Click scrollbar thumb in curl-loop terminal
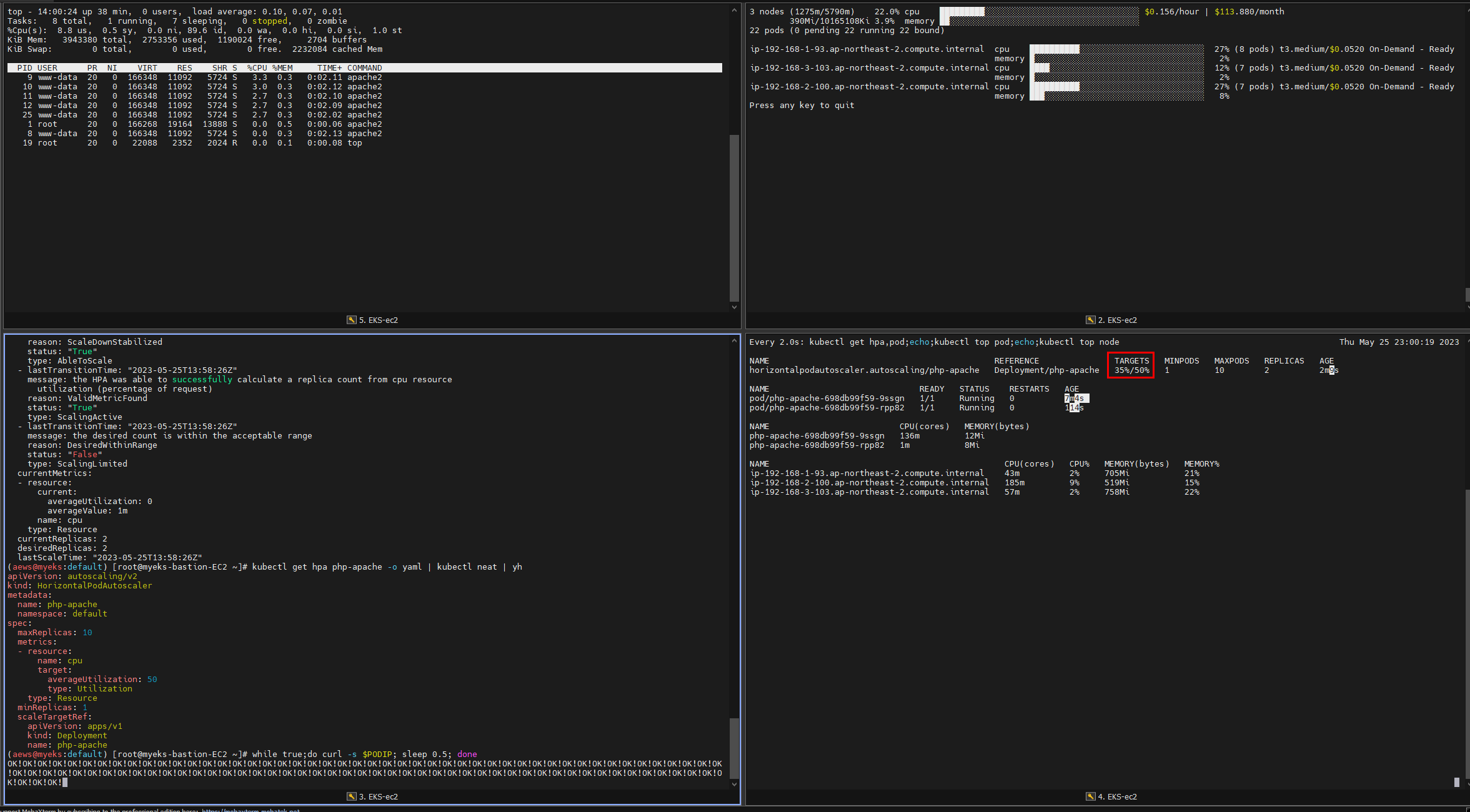 pyautogui.click(x=734, y=748)
